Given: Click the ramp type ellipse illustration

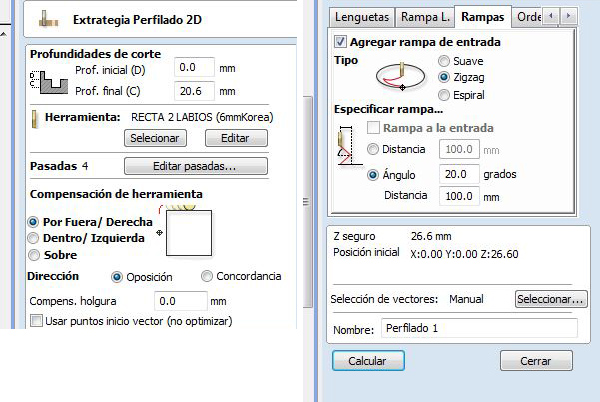Looking at the screenshot, I should [x=400, y=76].
